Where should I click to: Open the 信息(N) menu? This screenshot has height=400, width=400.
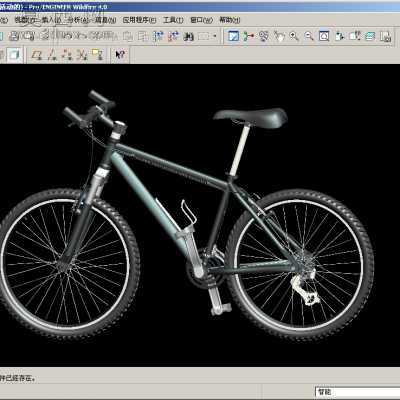point(106,20)
